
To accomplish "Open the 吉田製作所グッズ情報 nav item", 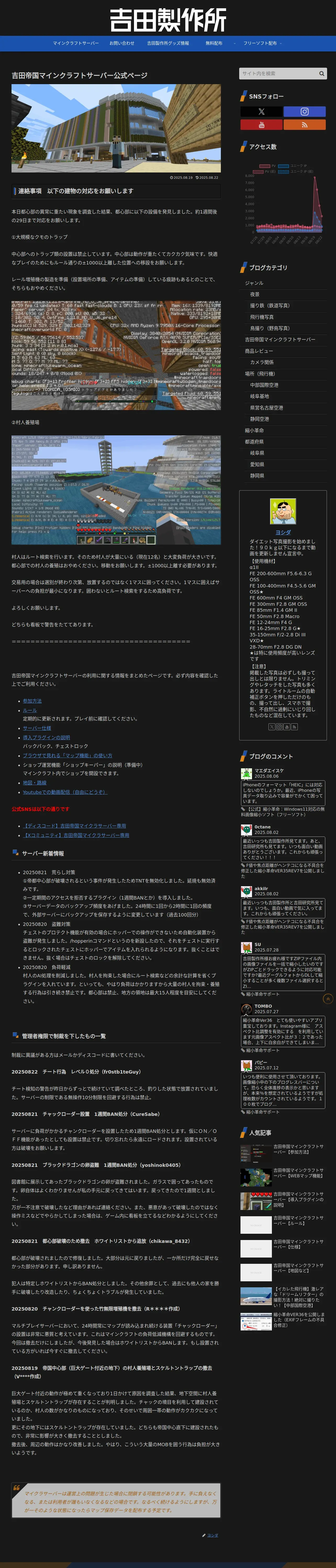I will tap(168, 43).
